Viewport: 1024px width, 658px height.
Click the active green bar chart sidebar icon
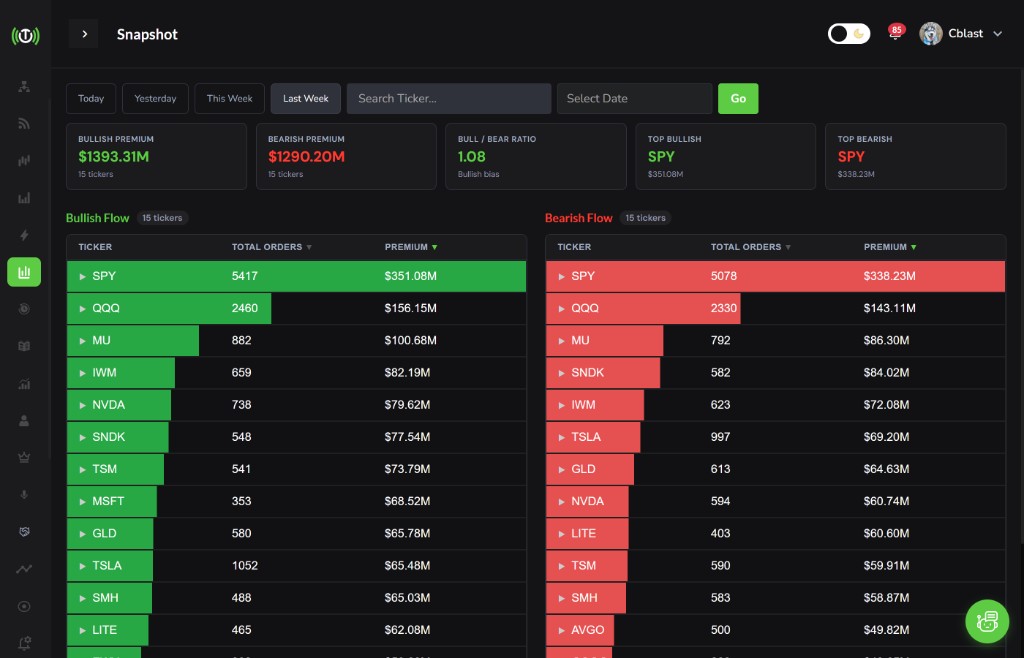[x=24, y=271]
